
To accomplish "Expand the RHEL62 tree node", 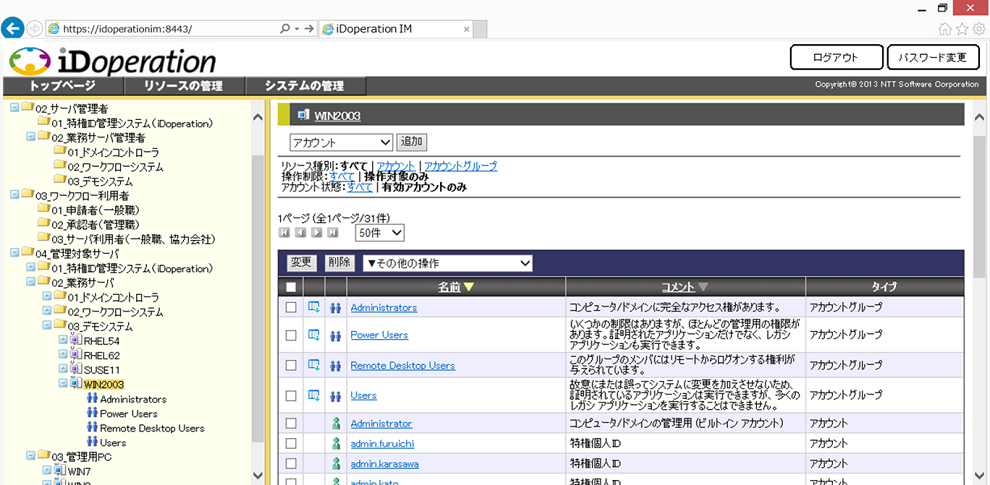I will pyautogui.click(x=63, y=355).
